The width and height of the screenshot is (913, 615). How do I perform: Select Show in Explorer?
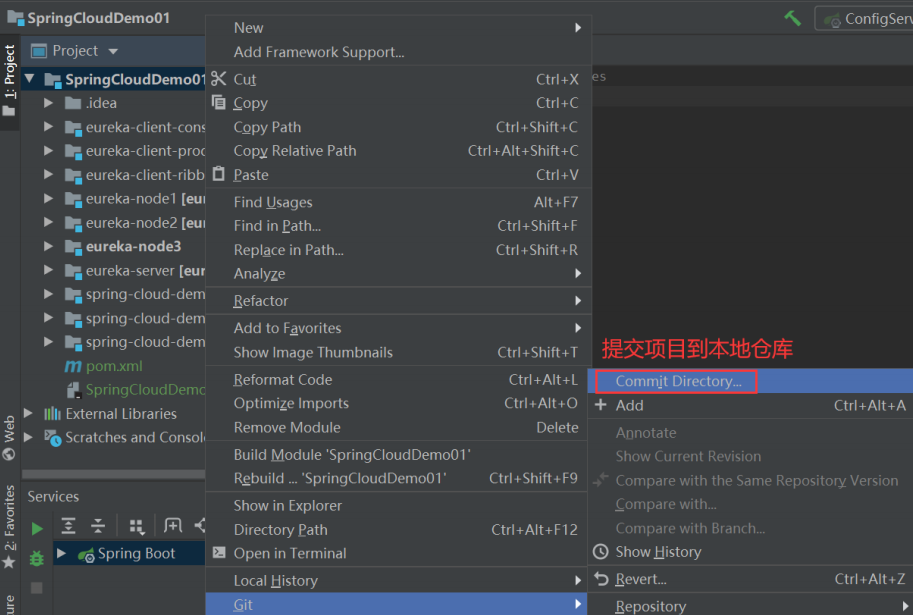[x=398, y=506]
